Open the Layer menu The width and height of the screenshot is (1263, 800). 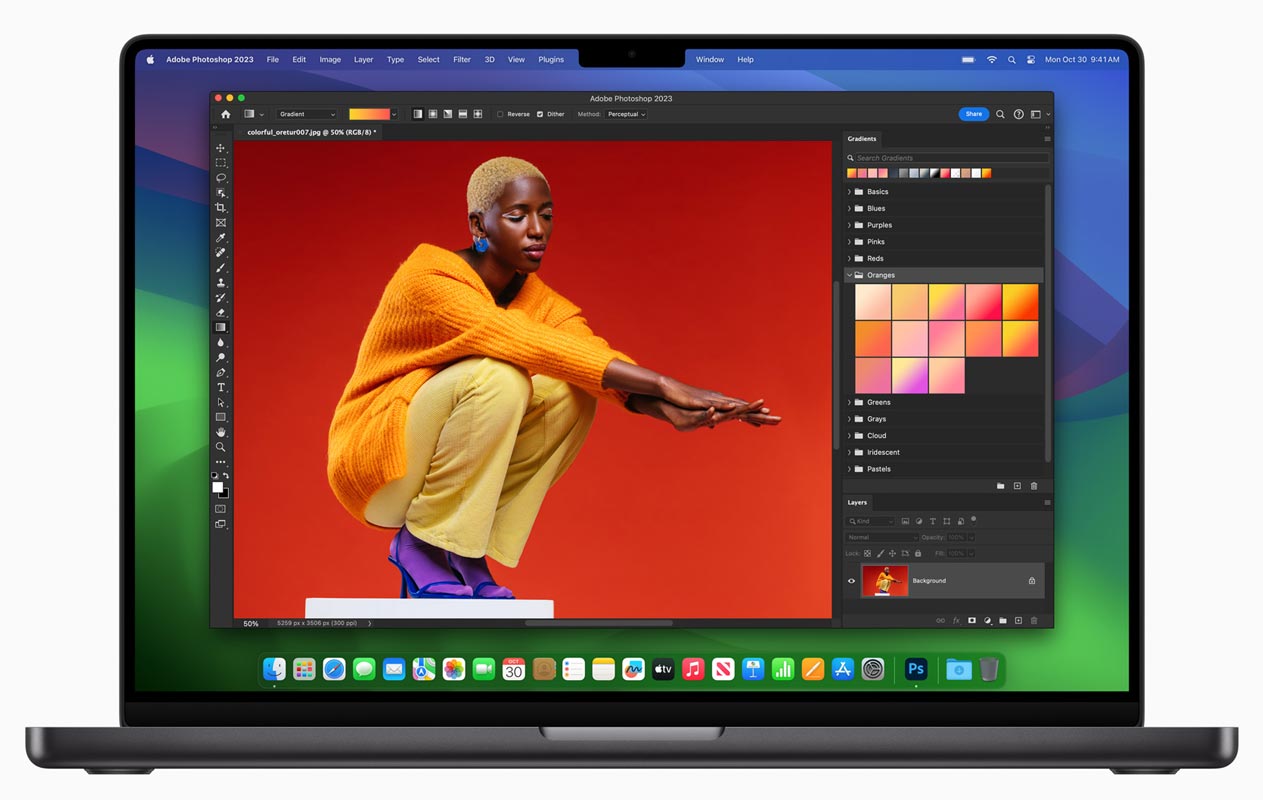tap(363, 60)
